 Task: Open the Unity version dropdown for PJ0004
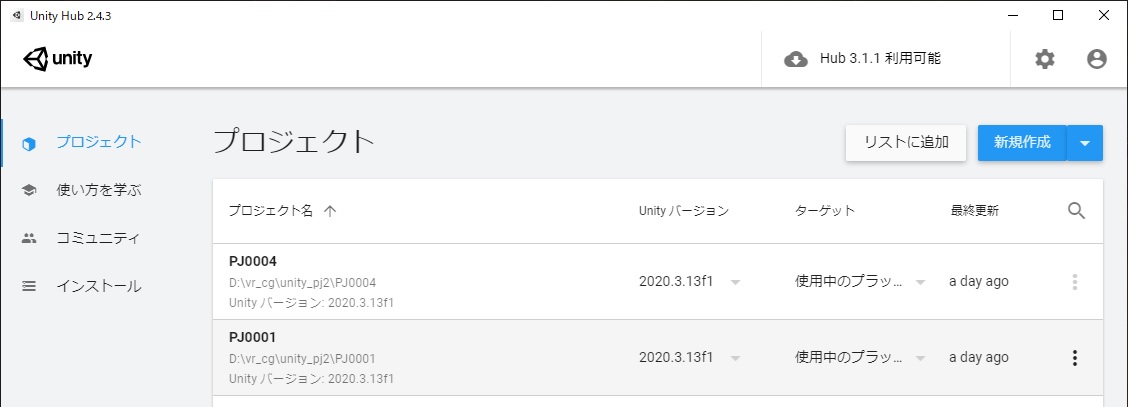click(x=735, y=283)
